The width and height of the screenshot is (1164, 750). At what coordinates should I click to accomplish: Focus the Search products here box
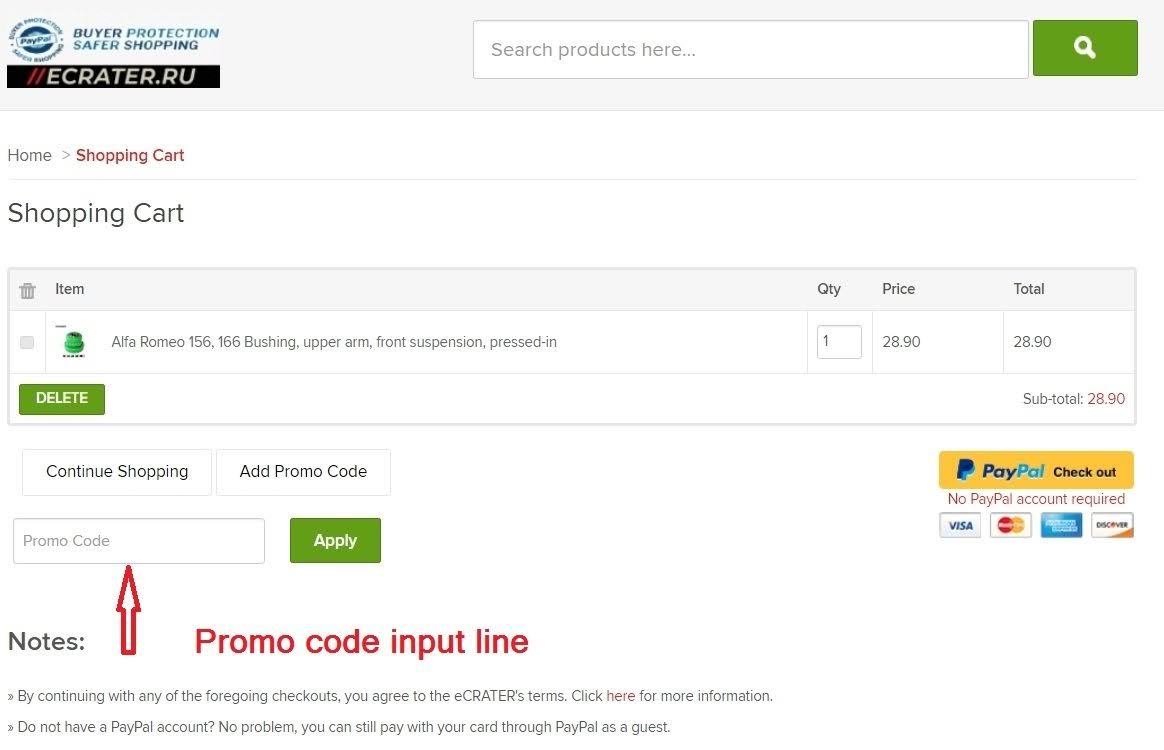coord(750,50)
